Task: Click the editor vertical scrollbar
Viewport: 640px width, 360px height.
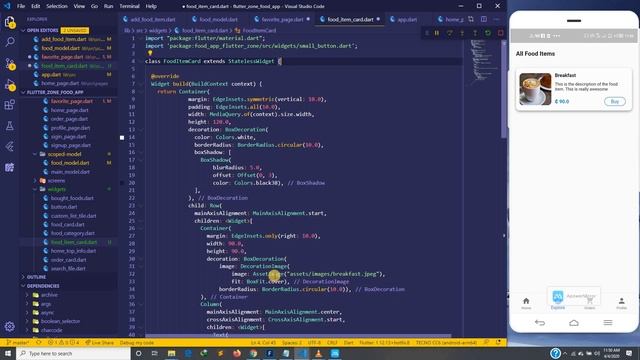Action: click(504, 88)
